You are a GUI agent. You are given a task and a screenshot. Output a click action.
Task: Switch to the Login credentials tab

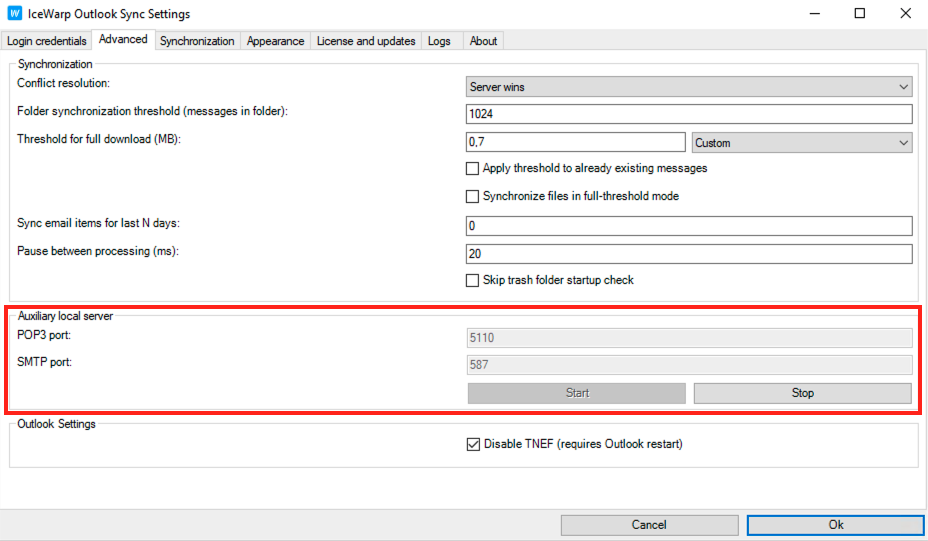(x=47, y=41)
